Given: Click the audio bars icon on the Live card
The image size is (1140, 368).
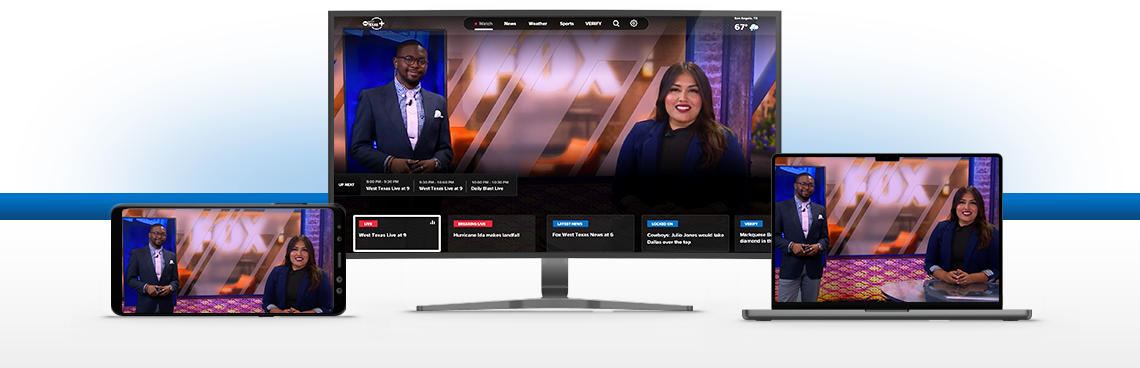Looking at the screenshot, I should (x=433, y=223).
